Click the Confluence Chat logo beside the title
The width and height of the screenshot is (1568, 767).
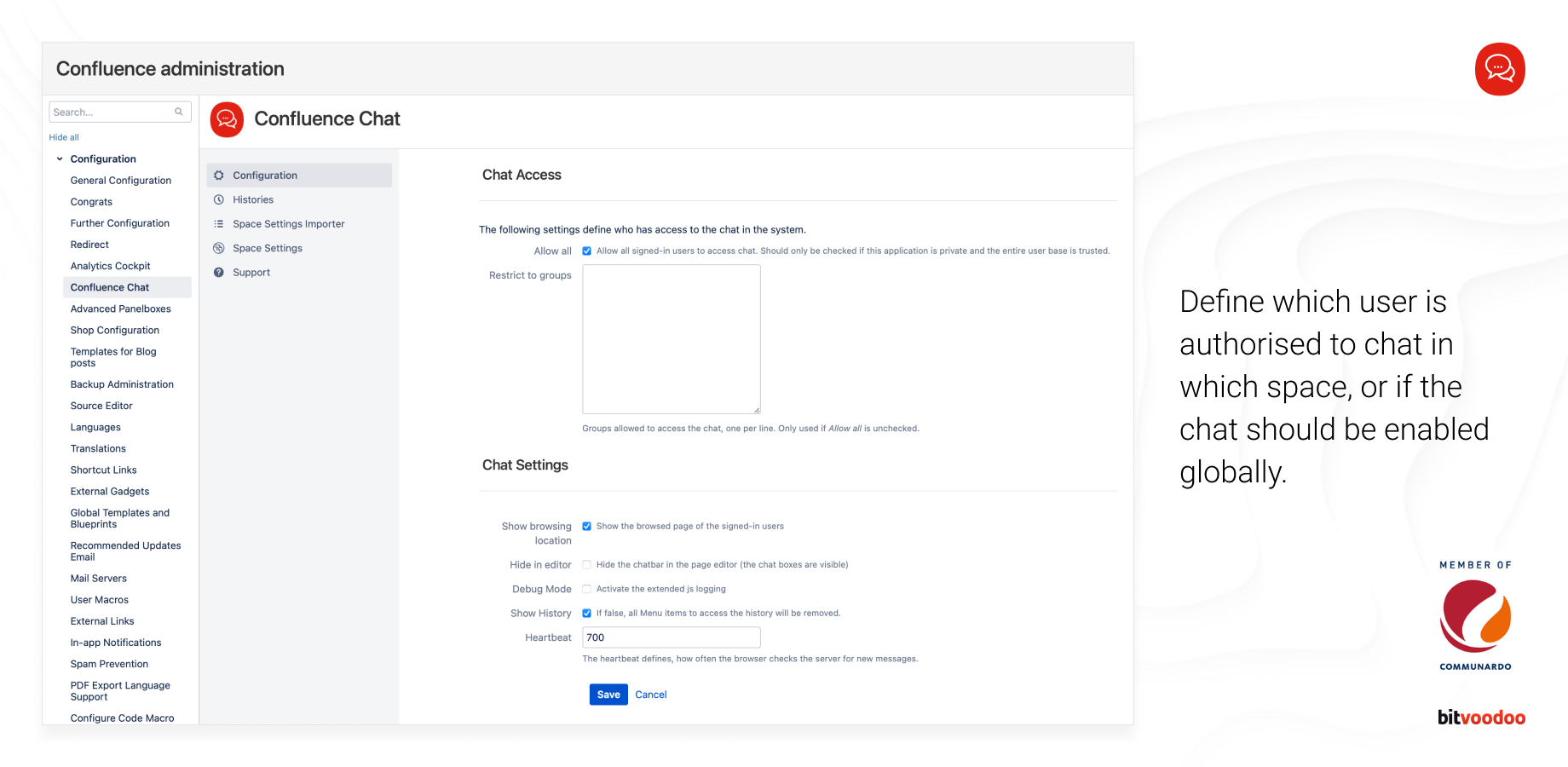coord(227,119)
